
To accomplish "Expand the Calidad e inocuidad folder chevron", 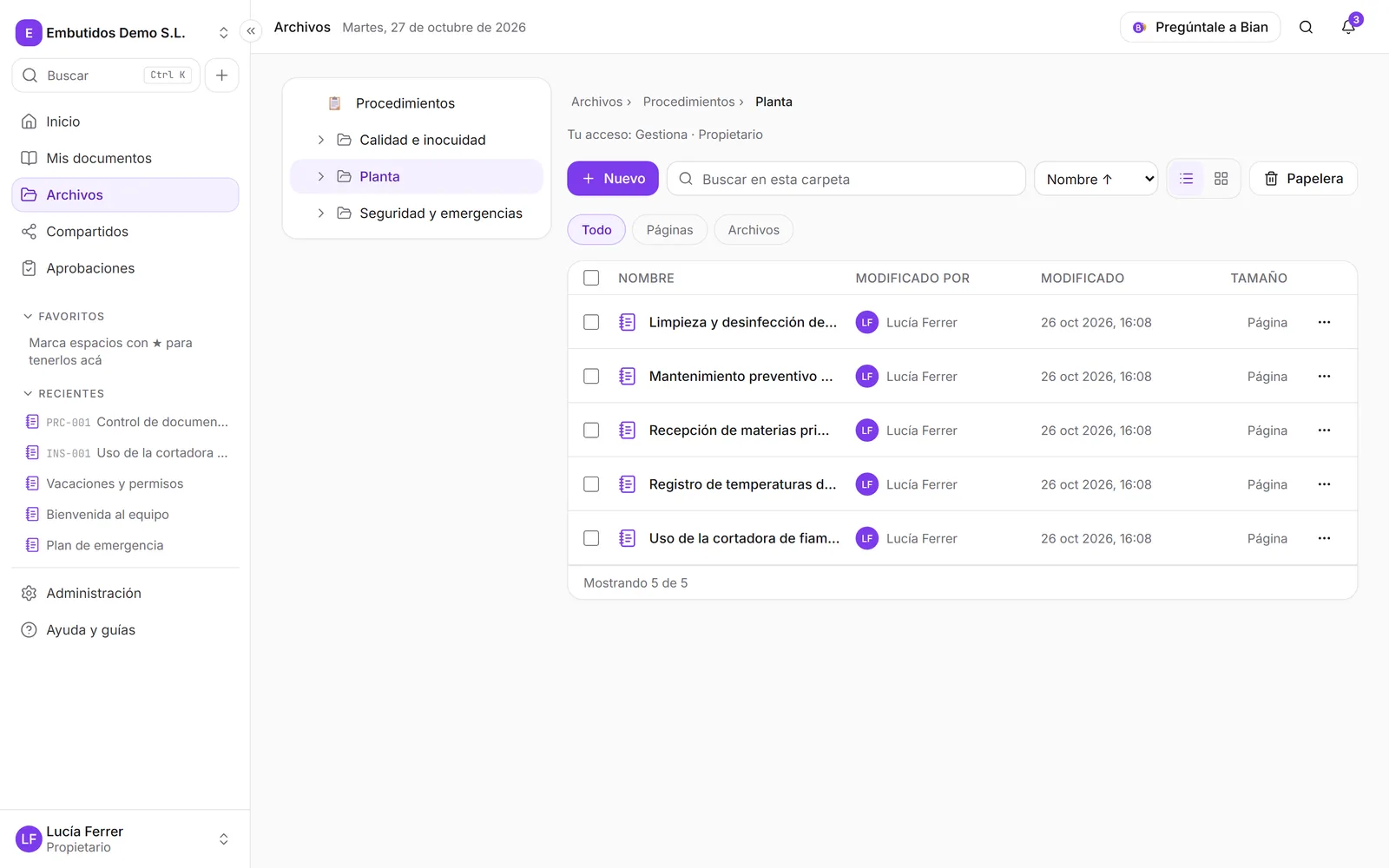I will (320, 140).
